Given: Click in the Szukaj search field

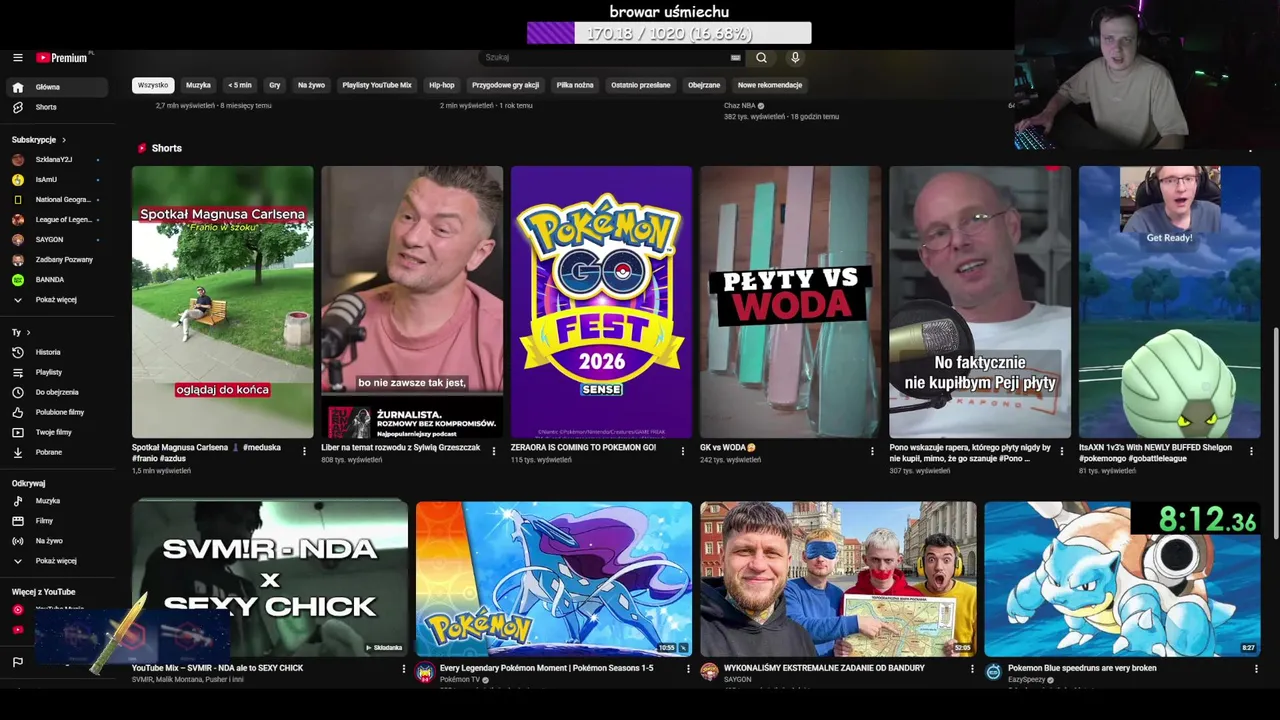Looking at the screenshot, I should (605, 58).
